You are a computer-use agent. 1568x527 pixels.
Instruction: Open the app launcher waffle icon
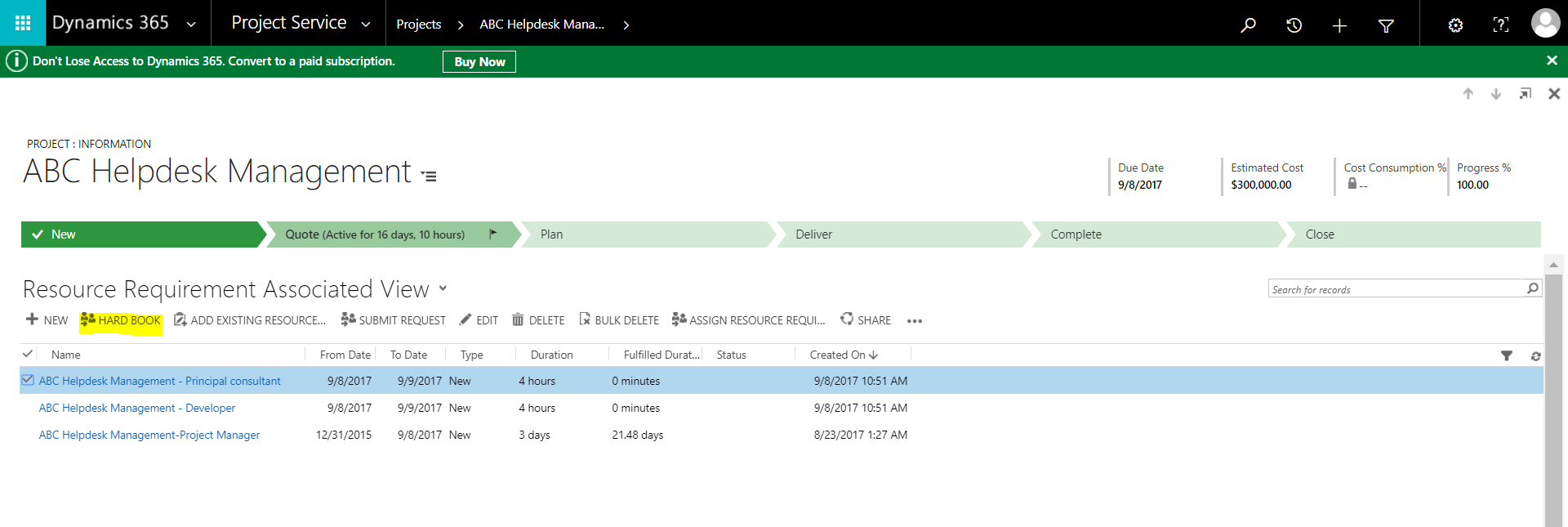tap(23, 23)
